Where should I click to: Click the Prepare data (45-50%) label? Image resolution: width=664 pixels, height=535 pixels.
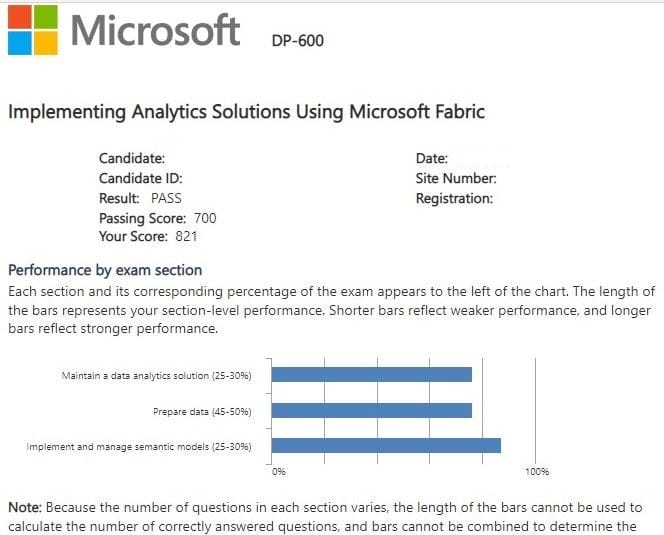202,411
